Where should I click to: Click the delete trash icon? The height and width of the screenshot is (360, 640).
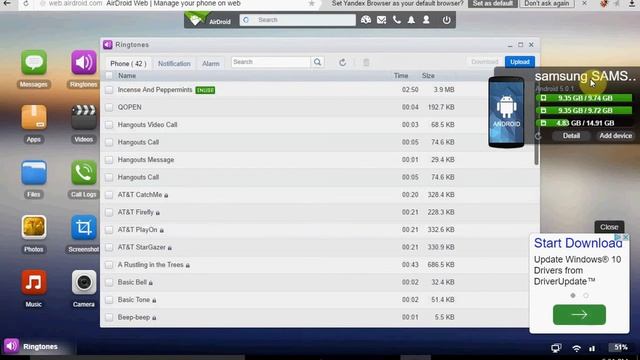[366, 62]
